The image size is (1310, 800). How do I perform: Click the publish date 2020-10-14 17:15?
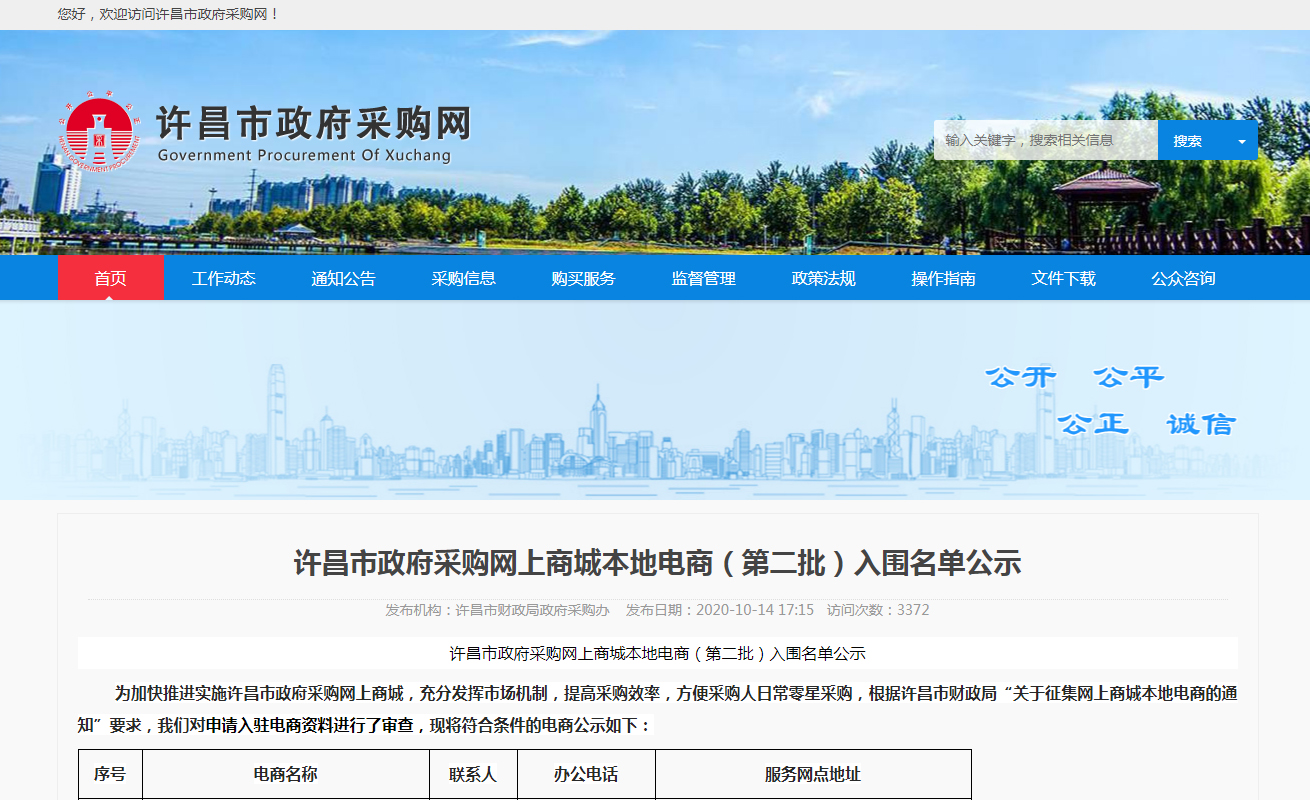755,610
